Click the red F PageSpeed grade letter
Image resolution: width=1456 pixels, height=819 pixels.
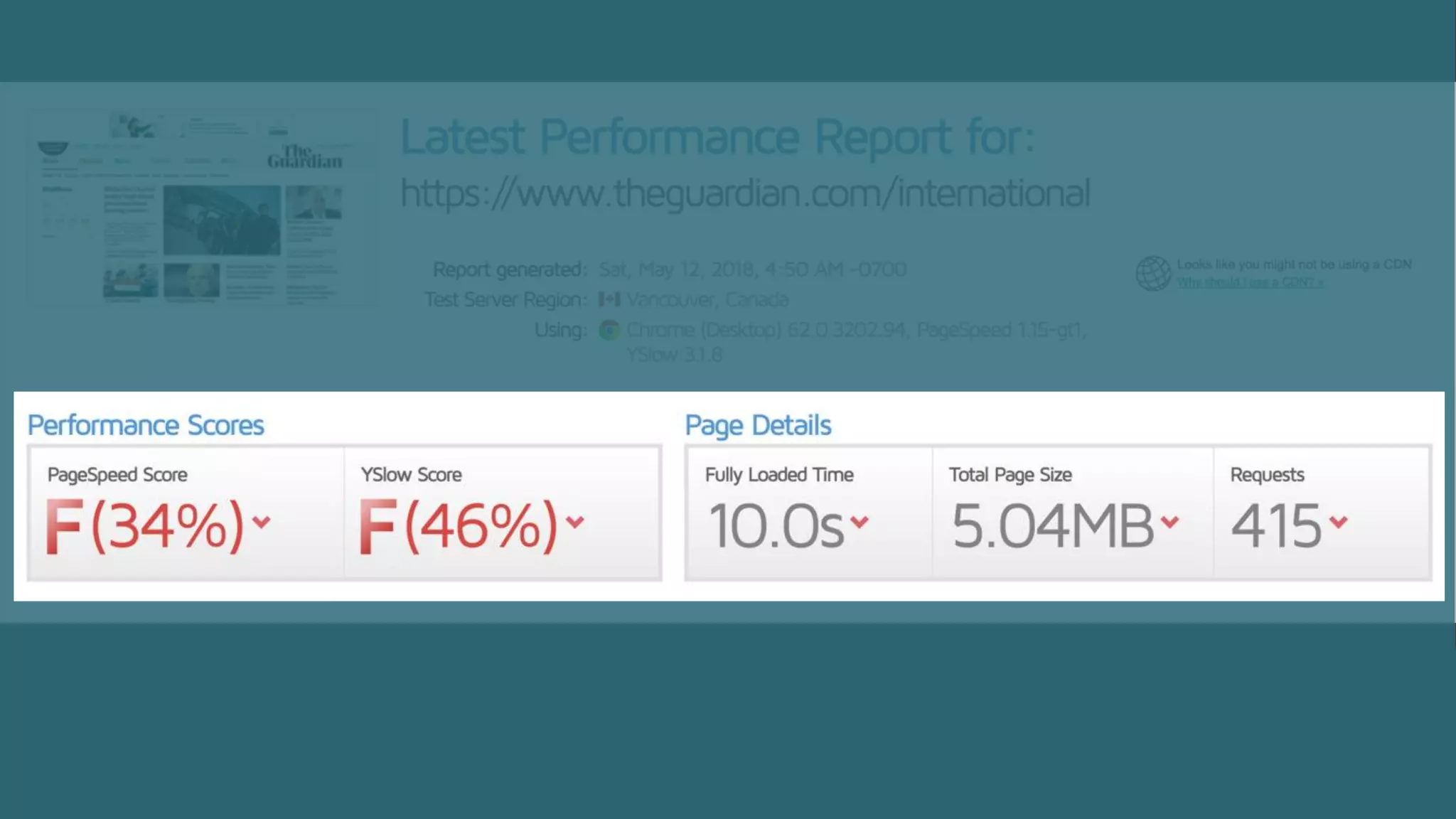pyautogui.click(x=63, y=527)
